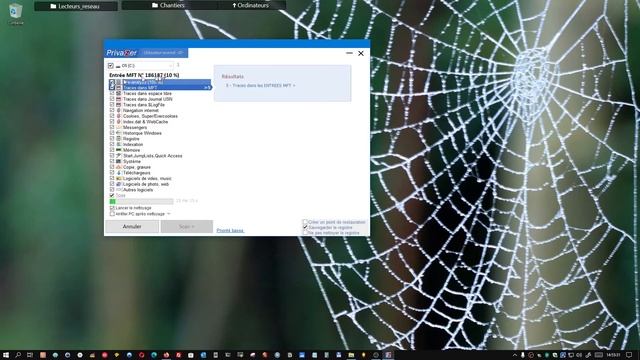Click the Navigation internet icon

point(119,111)
